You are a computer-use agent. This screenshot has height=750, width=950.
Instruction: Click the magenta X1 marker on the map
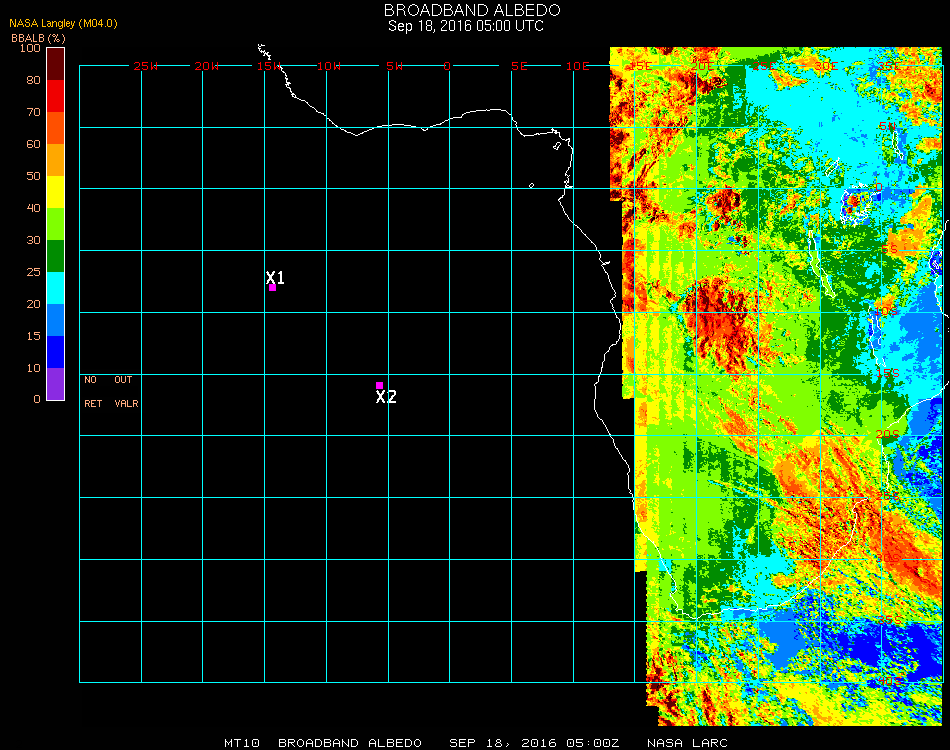click(272, 287)
